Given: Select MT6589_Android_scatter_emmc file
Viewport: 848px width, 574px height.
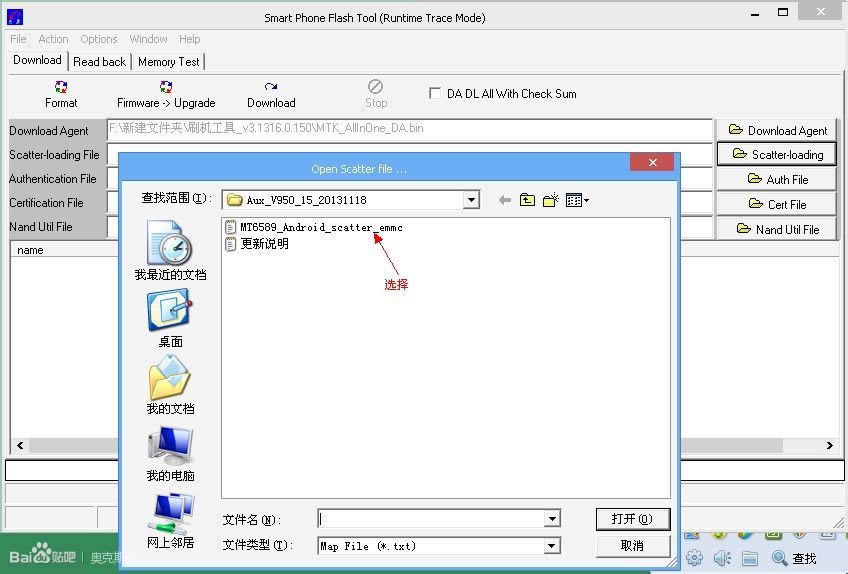Looking at the screenshot, I should click(x=314, y=227).
